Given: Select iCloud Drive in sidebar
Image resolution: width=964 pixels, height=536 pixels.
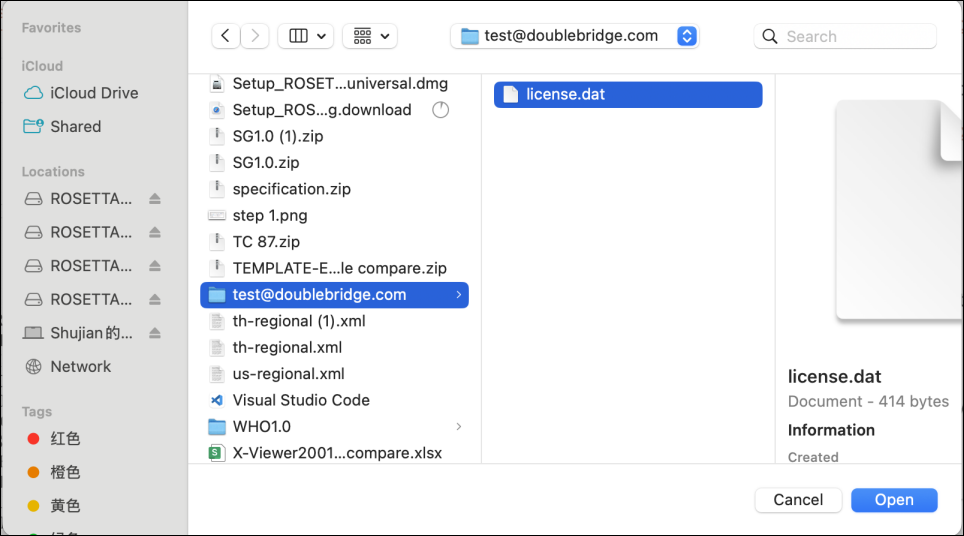Looking at the screenshot, I should 94,93.
